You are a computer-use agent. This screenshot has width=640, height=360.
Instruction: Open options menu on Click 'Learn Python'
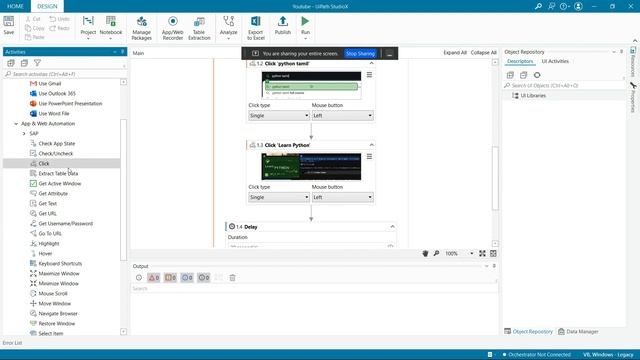(369, 157)
